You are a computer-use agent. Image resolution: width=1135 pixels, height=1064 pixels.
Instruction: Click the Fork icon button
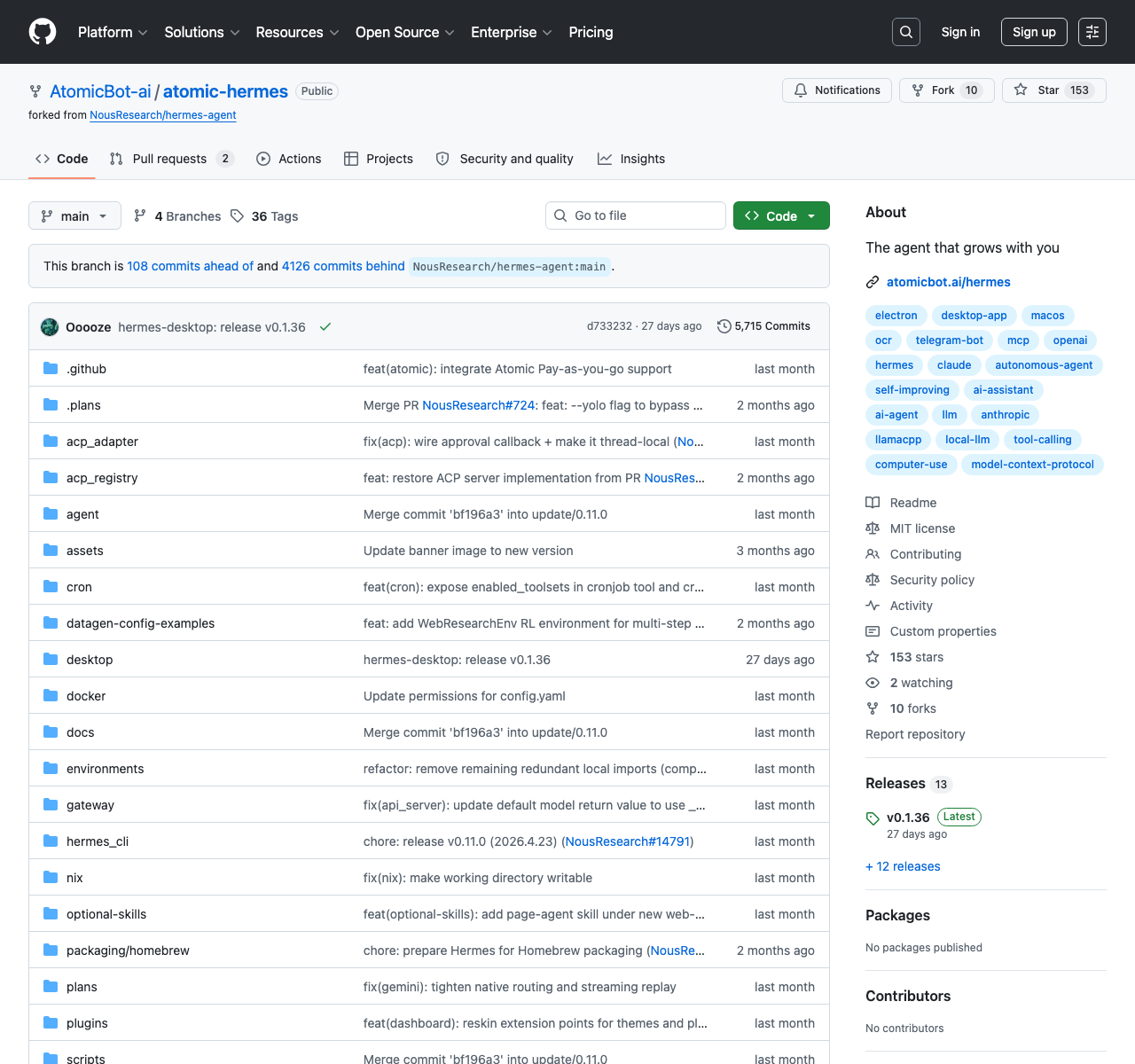(x=918, y=90)
